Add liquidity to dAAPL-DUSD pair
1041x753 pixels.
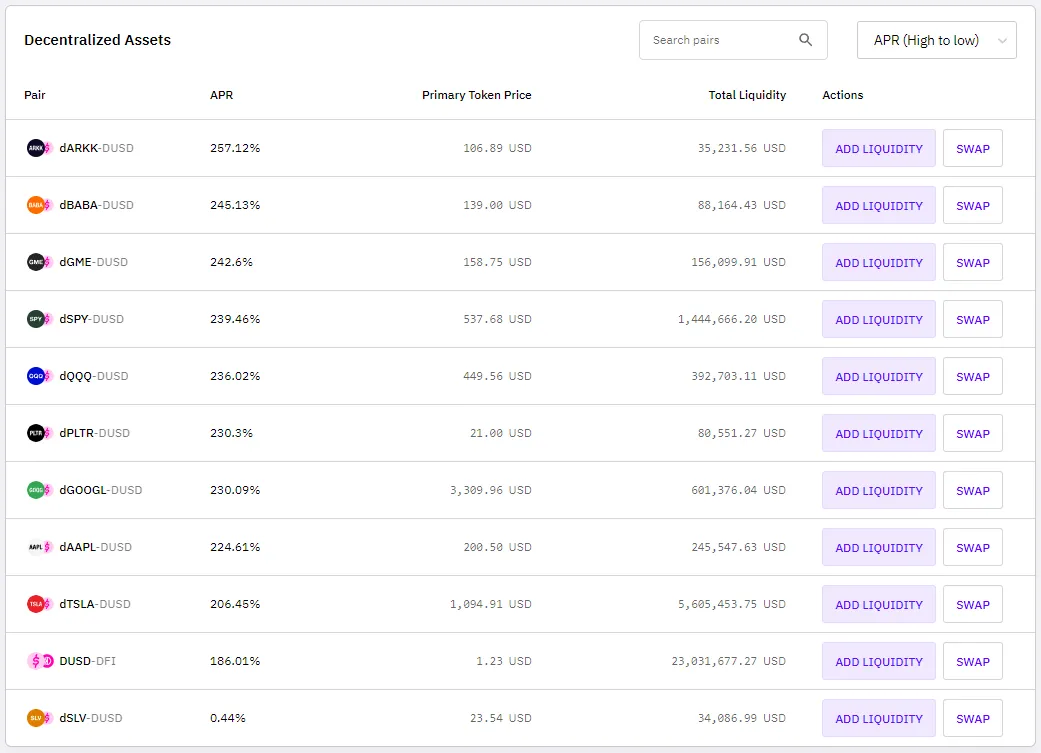[878, 548]
